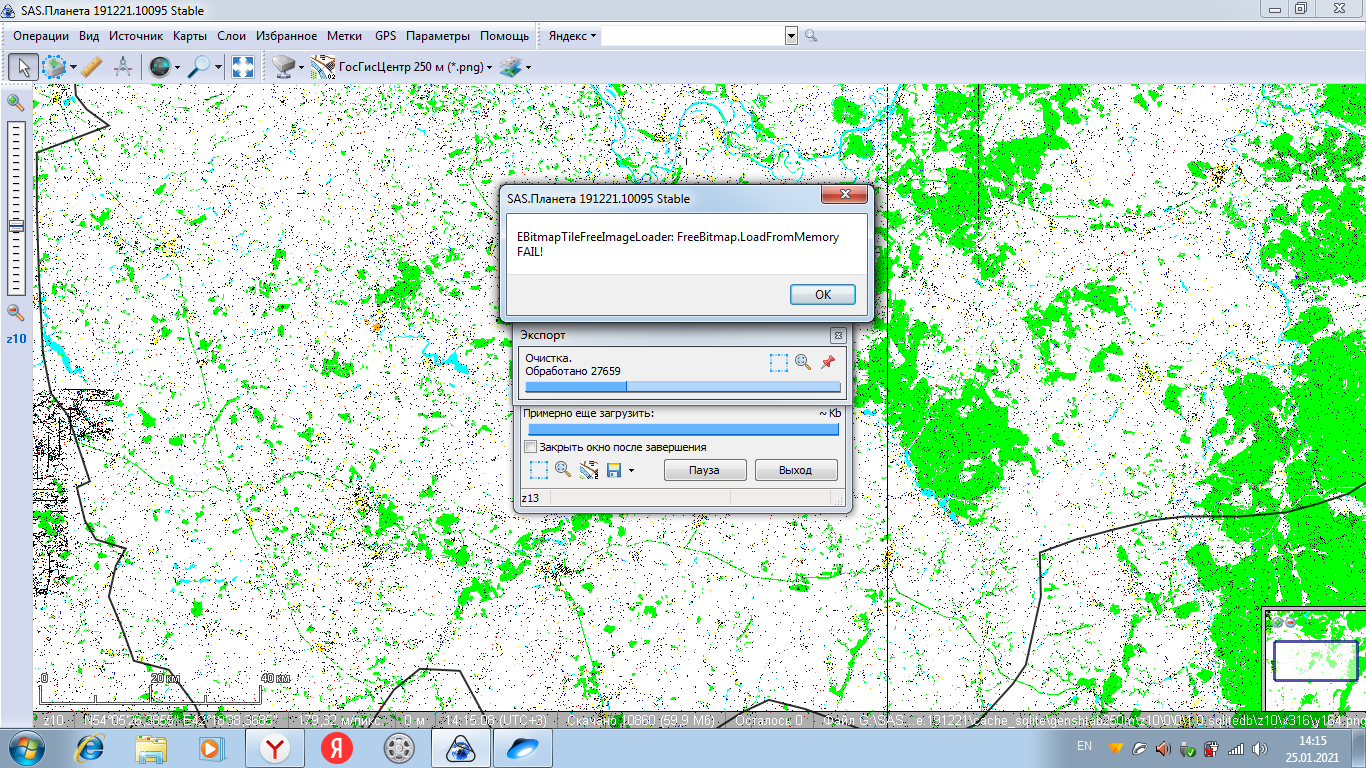
Task: Open the ГосГисЦентр 250 м map dropdown
Action: coord(410,67)
